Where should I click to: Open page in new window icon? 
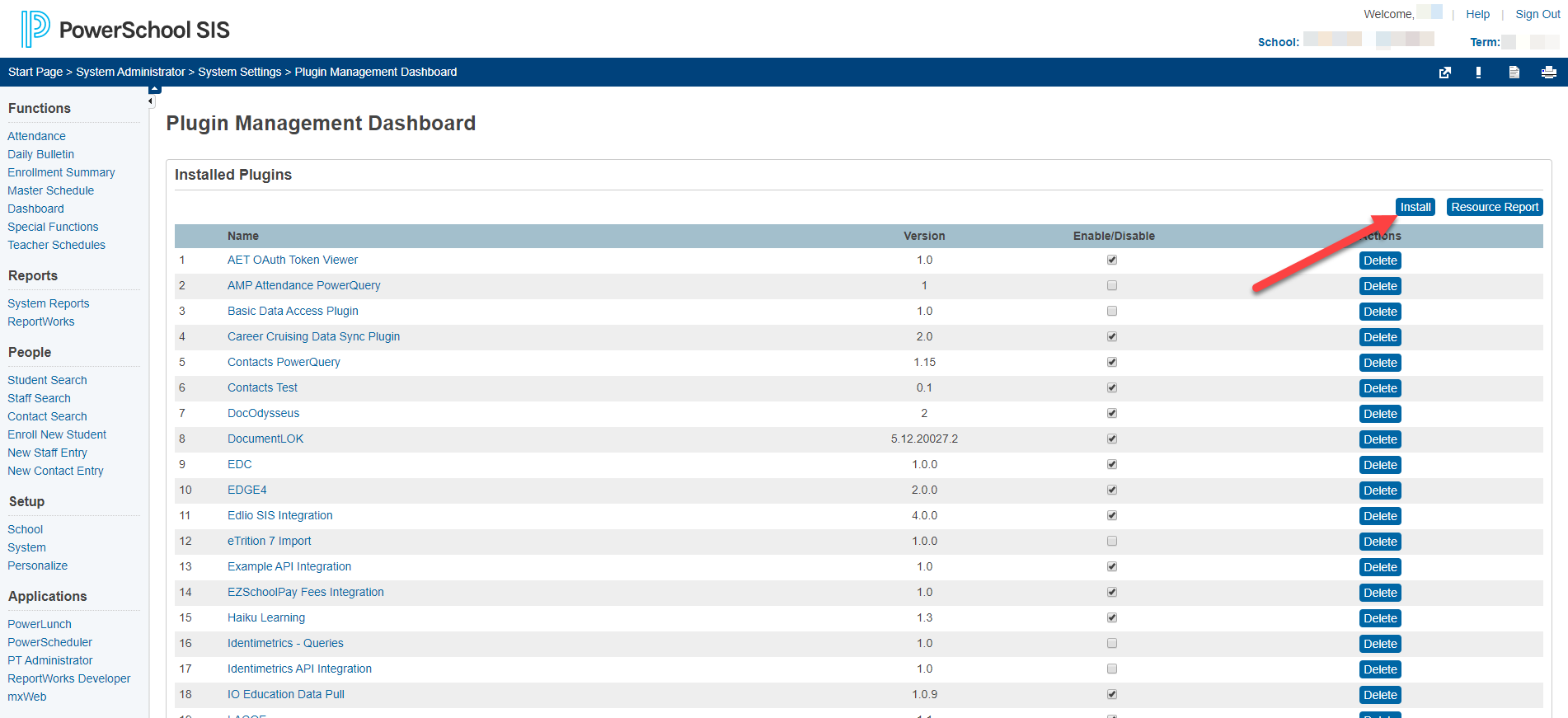1444,73
